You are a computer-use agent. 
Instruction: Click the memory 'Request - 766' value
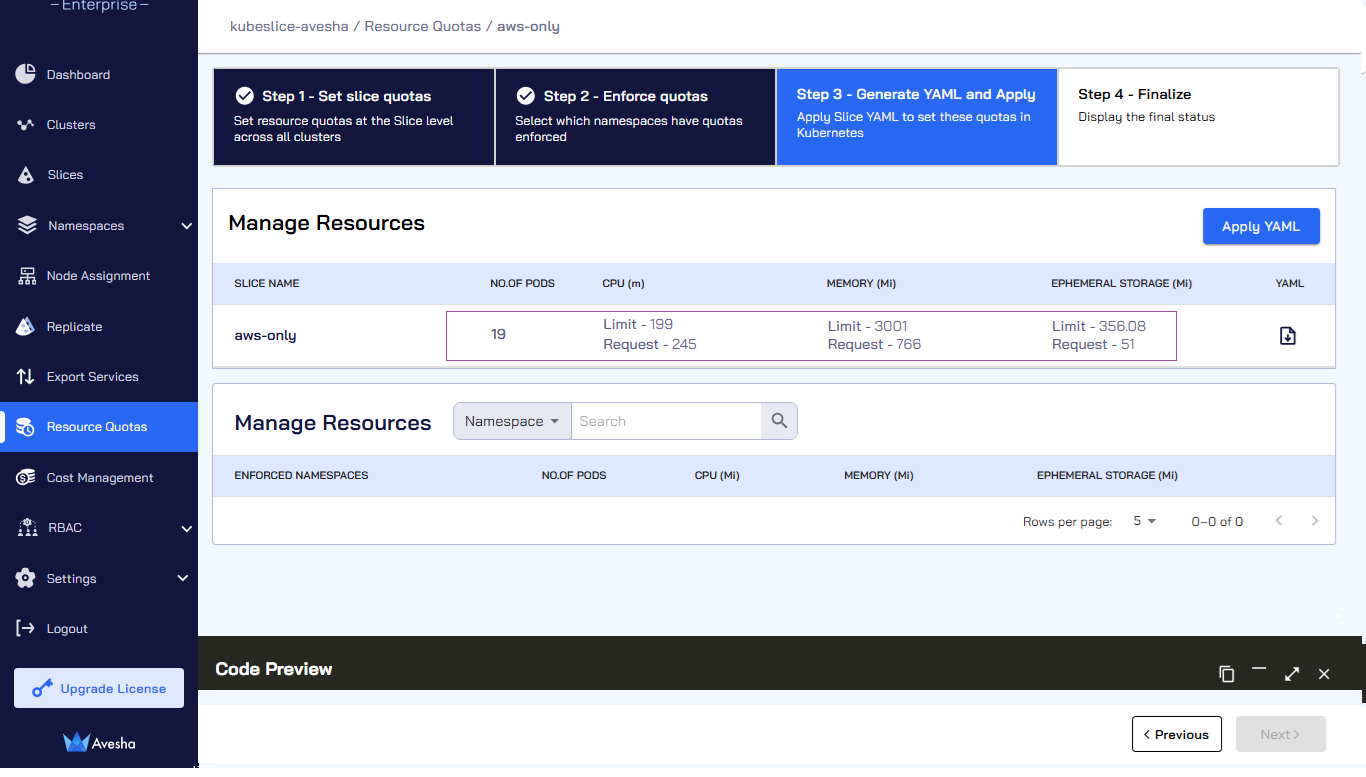[x=874, y=344]
